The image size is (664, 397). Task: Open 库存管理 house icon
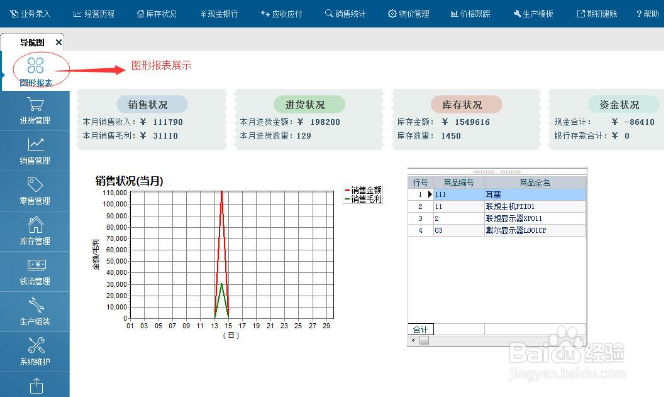[36, 225]
